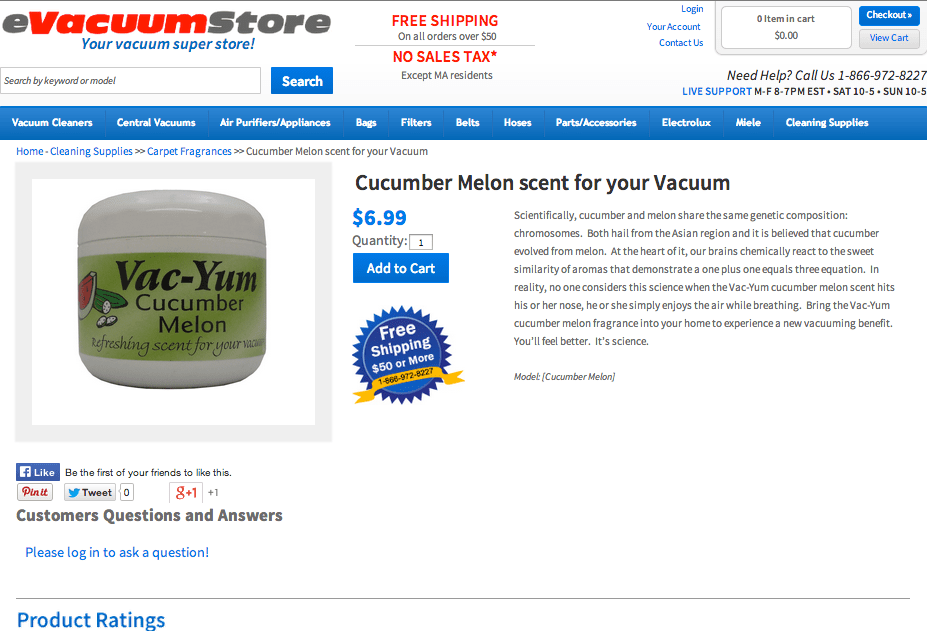Viewport: 927px width, 631px height.
Task: Click the Twitter Tweet button
Action: (x=90, y=492)
